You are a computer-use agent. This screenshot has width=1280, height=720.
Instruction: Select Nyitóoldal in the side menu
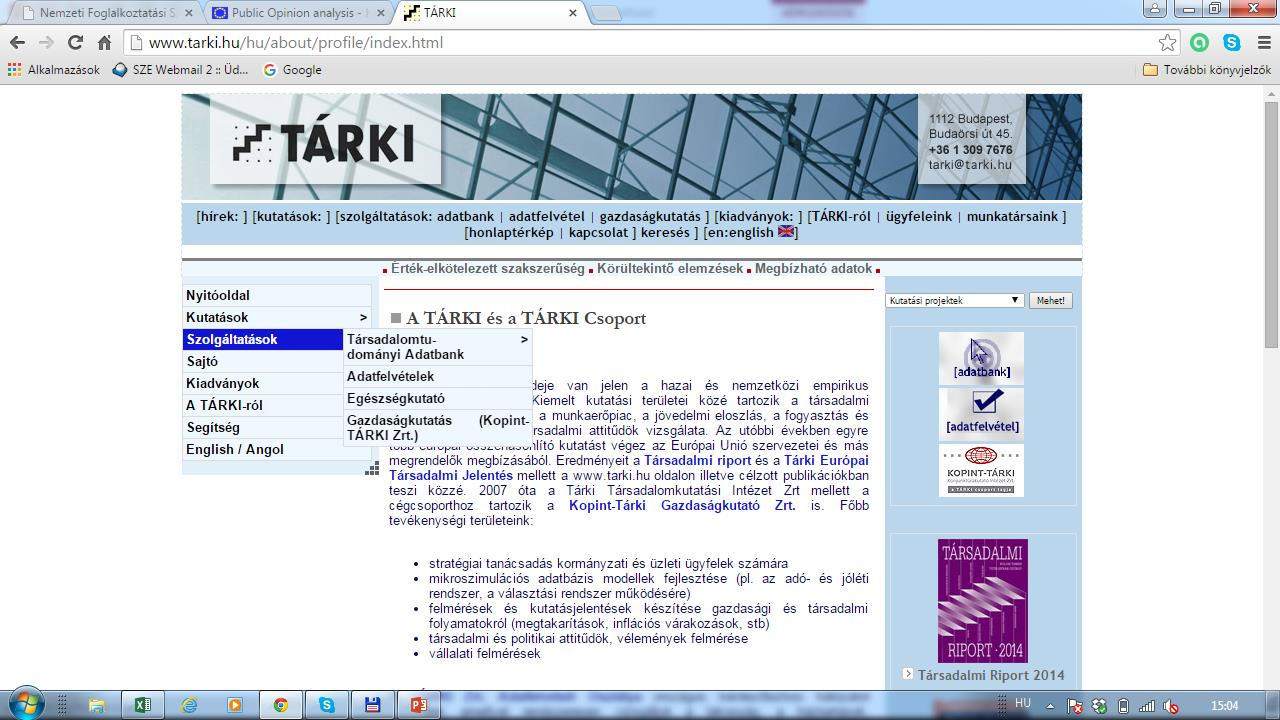(x=276, y=295)
